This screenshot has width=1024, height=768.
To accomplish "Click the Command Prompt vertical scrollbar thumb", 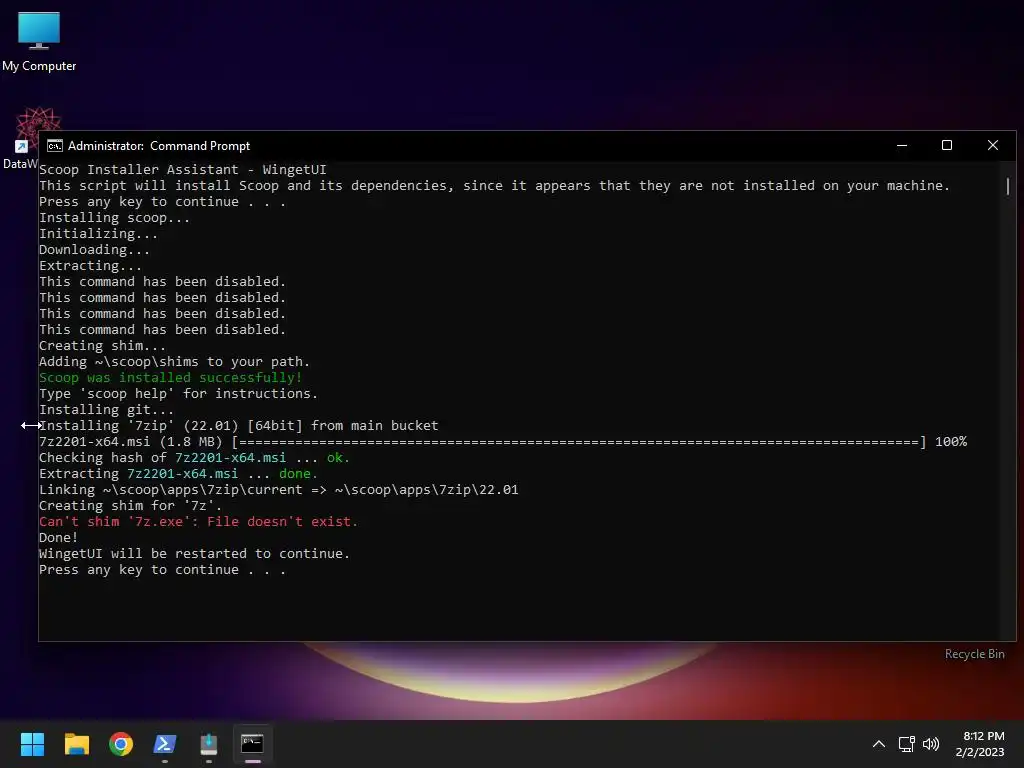I will click(1008, 186).
